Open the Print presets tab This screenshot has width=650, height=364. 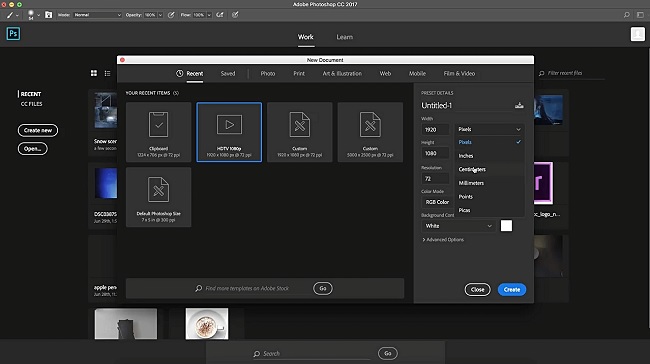[299, 73]
